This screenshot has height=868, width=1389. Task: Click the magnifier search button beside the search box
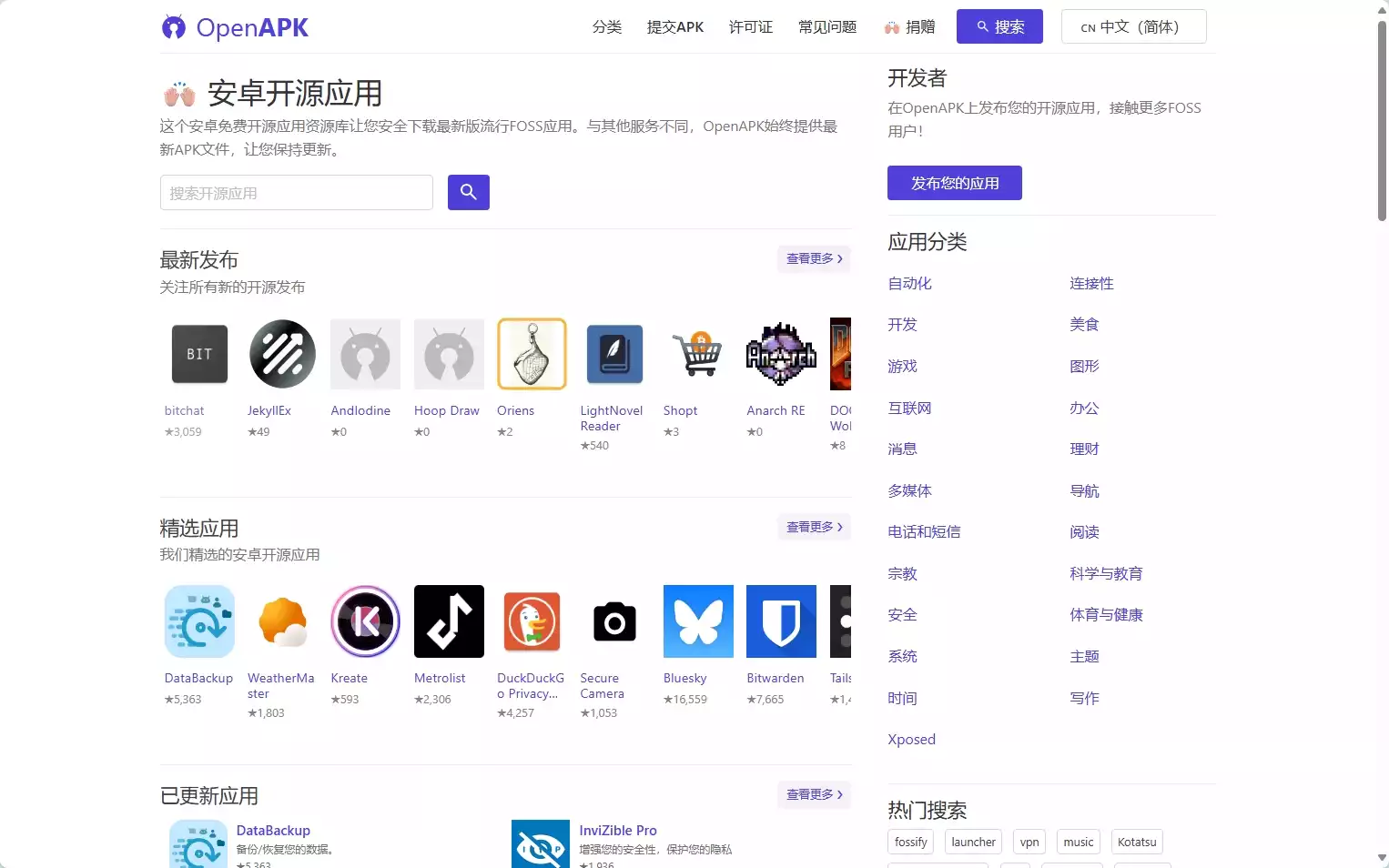point(469,192)
